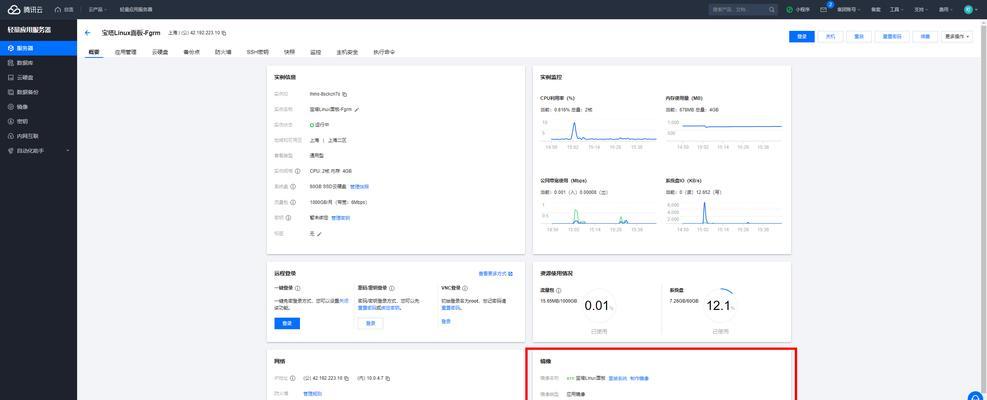Viewport: 987px width, 400px height.
Task: Edit the tag field pencil icon
Action: [x=319, y=233]
